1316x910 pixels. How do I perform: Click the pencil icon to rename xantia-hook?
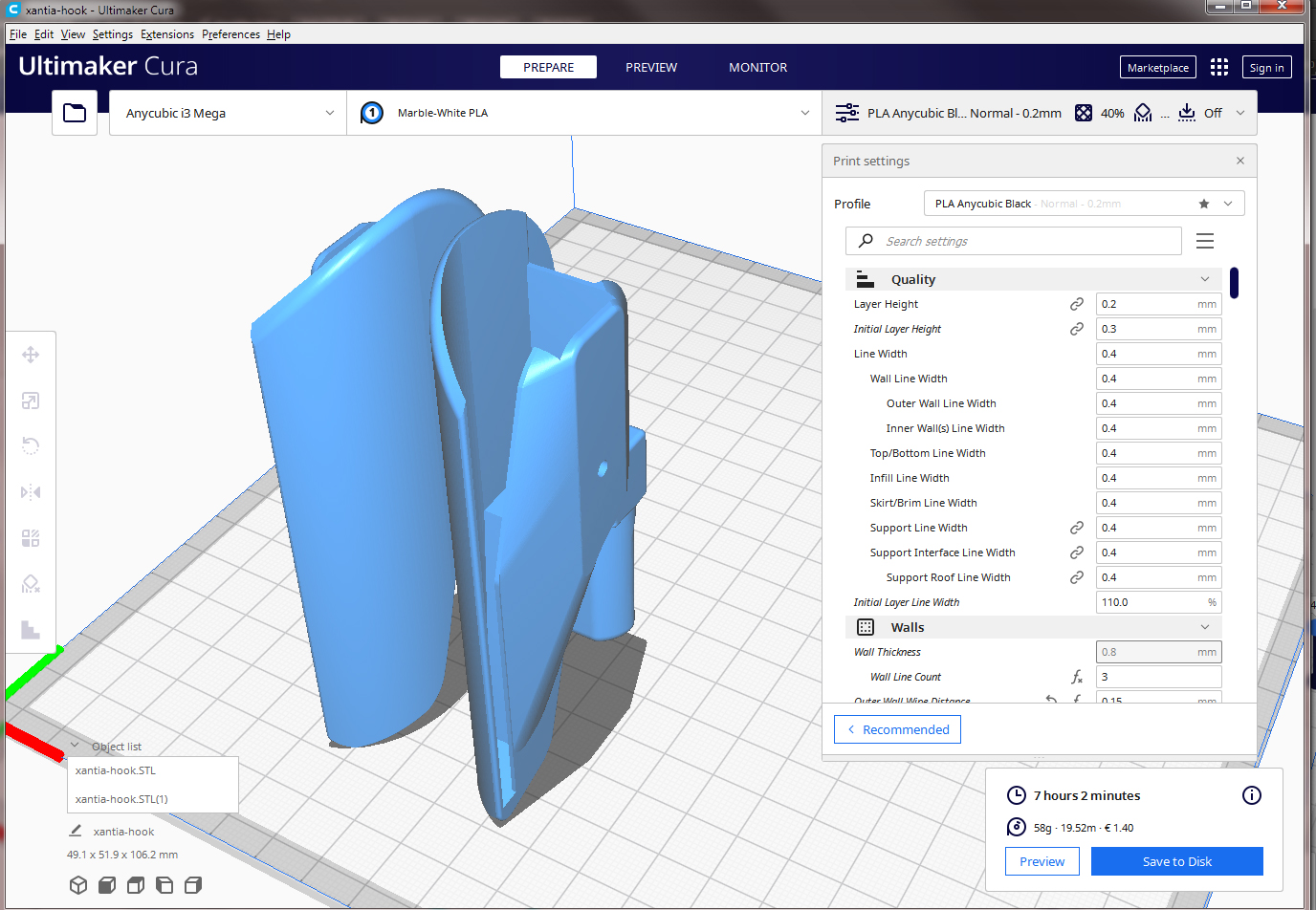pyautogui.click(x=76, y=831)
